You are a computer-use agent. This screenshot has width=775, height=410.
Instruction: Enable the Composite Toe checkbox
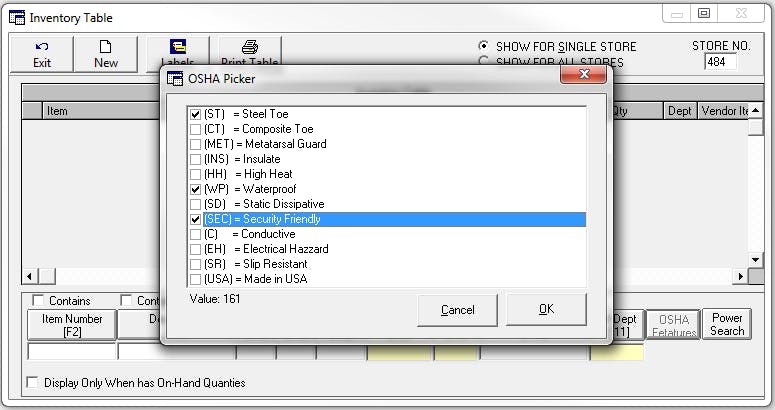click(x=195, y=129)
